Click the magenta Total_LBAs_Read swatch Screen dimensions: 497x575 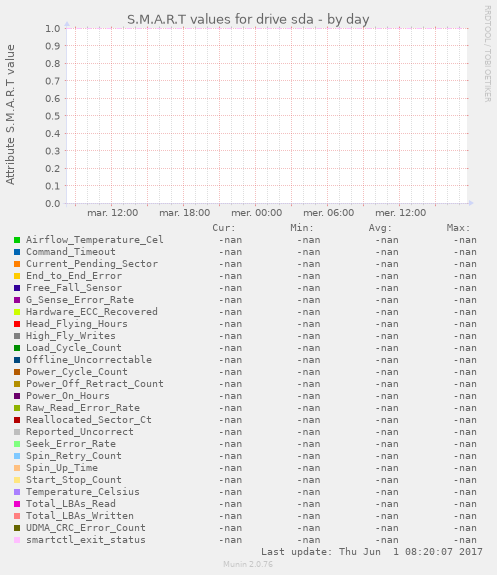(x=17, y=504)
